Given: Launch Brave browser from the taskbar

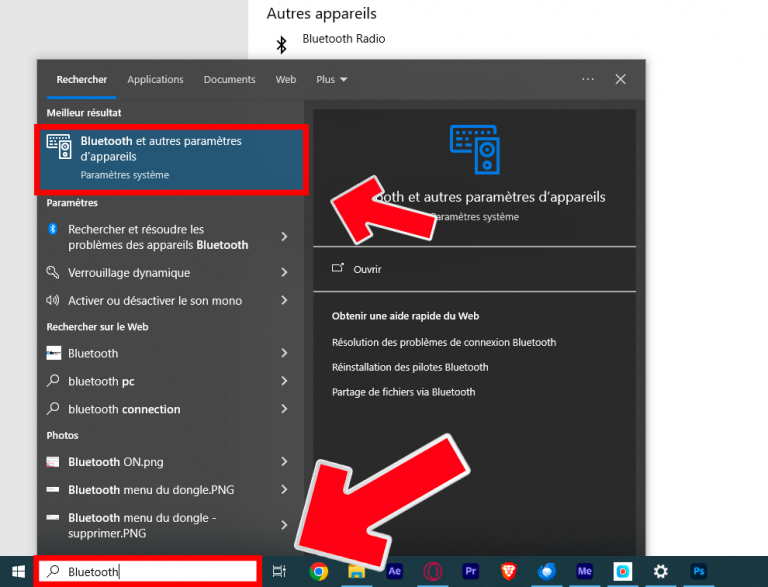Looking at the screenshot, I should [x=508, y=571].
